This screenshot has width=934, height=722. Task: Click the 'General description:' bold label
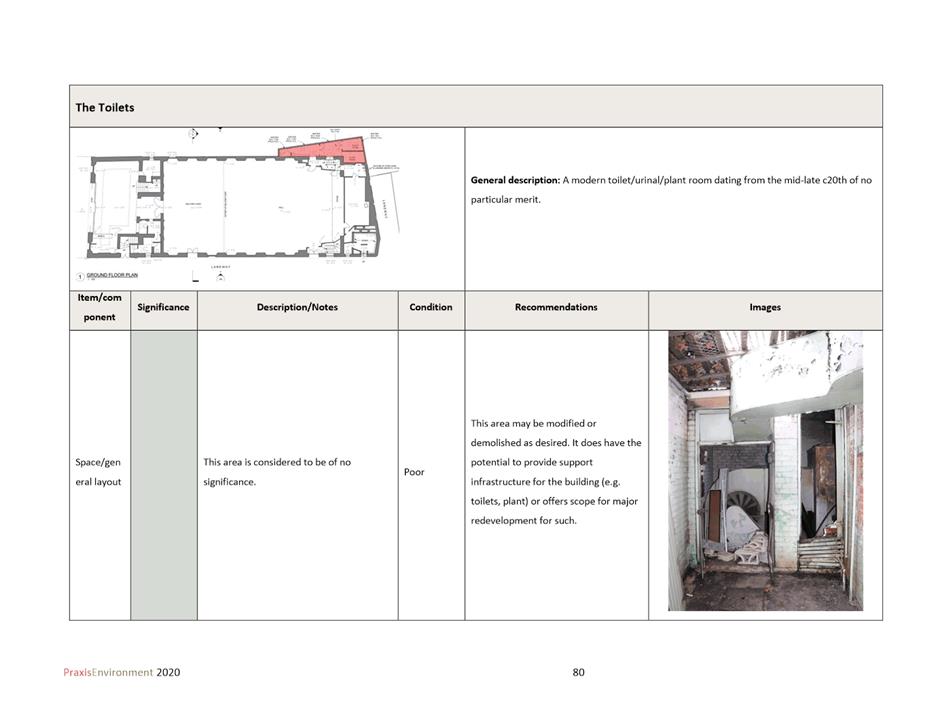(x=515, y=180)
